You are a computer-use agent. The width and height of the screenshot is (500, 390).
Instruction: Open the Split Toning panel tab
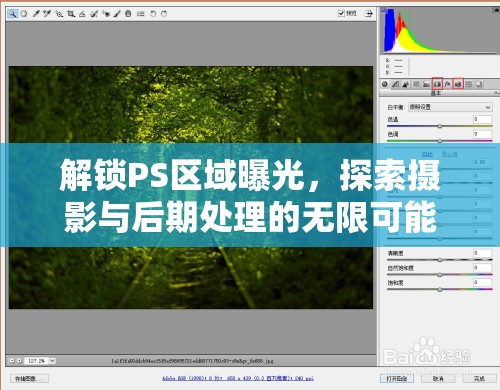426,84
